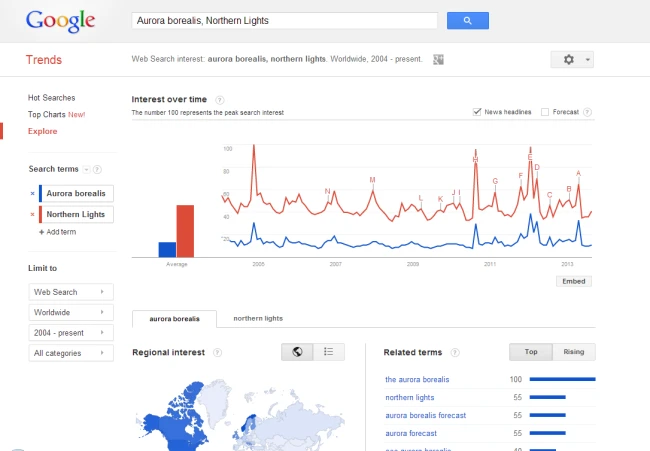Open help icon beside Forecast

[587, 112]
